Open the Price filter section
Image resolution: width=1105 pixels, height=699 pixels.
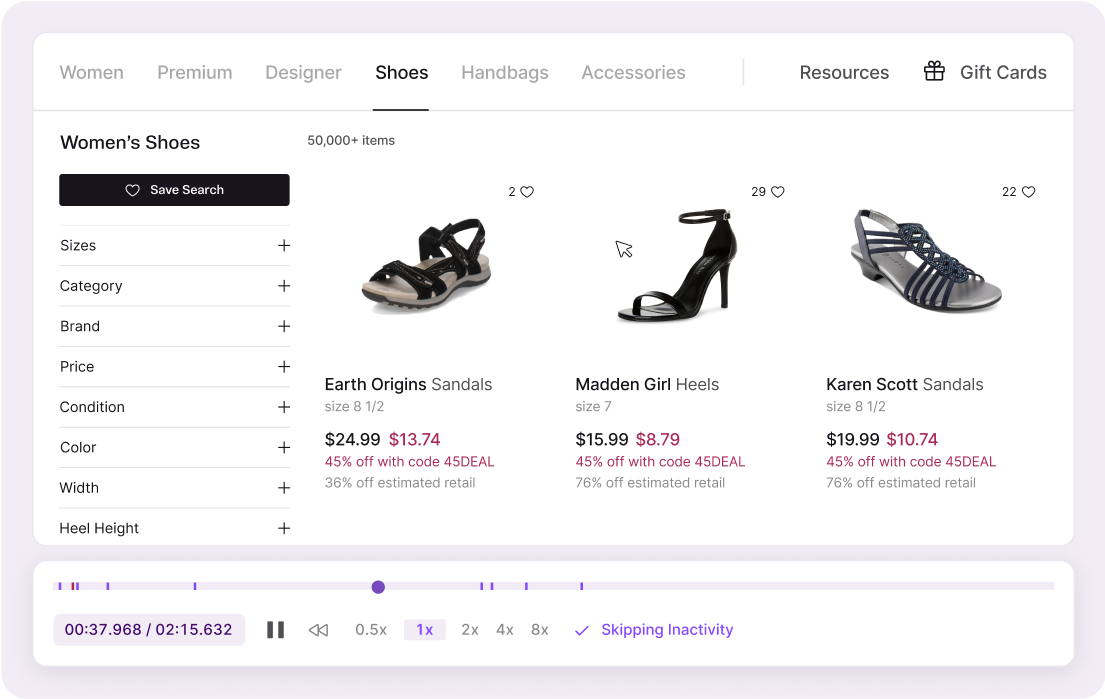point(284,367)
